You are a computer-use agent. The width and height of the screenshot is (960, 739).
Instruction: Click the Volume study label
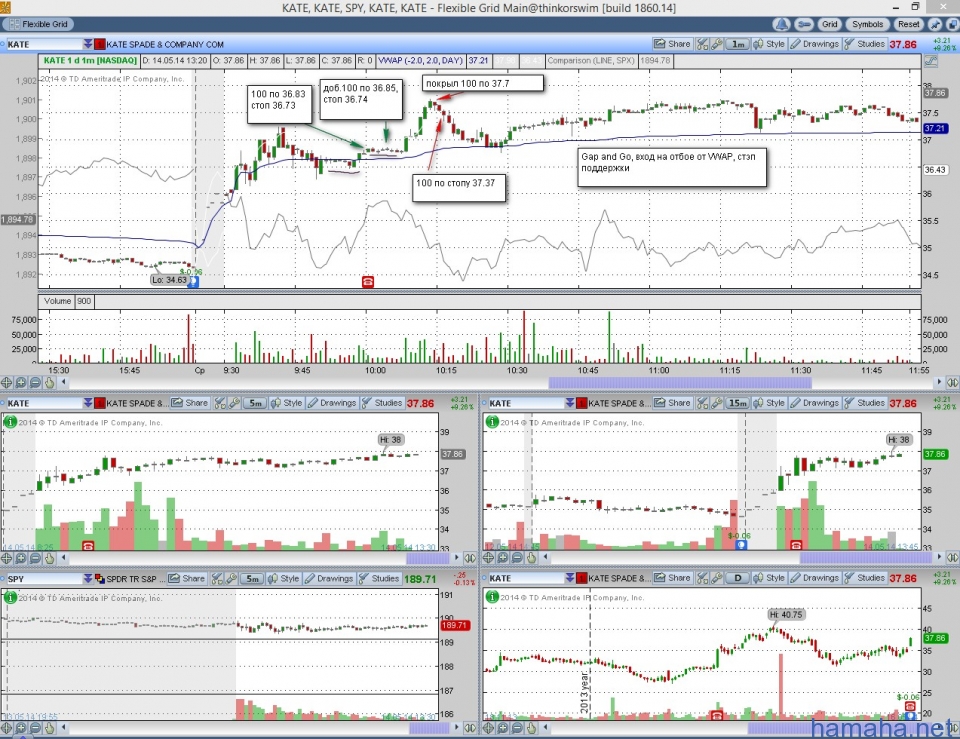pyautogui.click(x=58, y=301)
